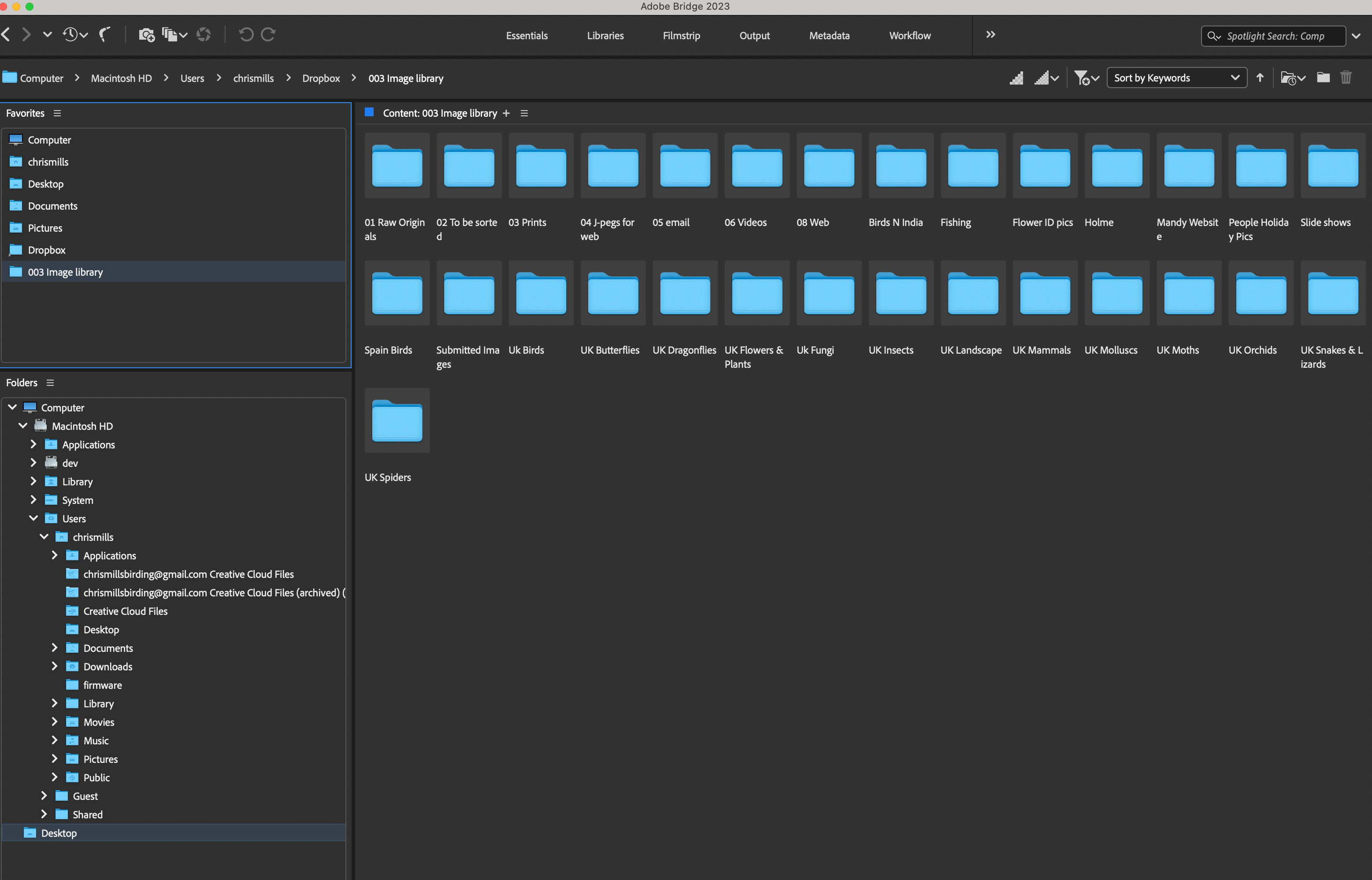
Task: Click the UK Moths folder name
Action: [x=1177, y=350]
